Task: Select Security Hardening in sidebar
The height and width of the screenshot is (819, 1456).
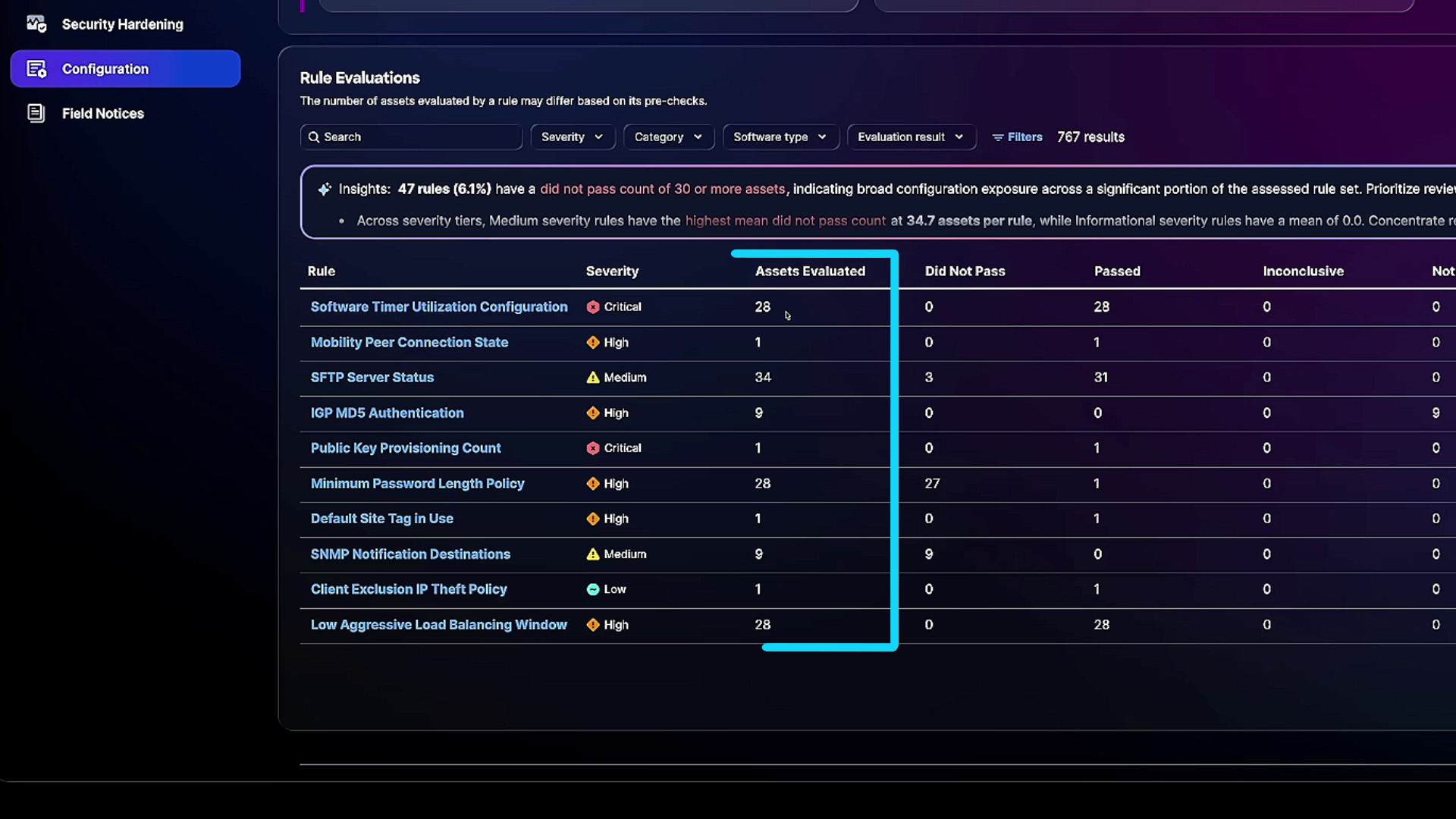Action: (x=123, y=24)
